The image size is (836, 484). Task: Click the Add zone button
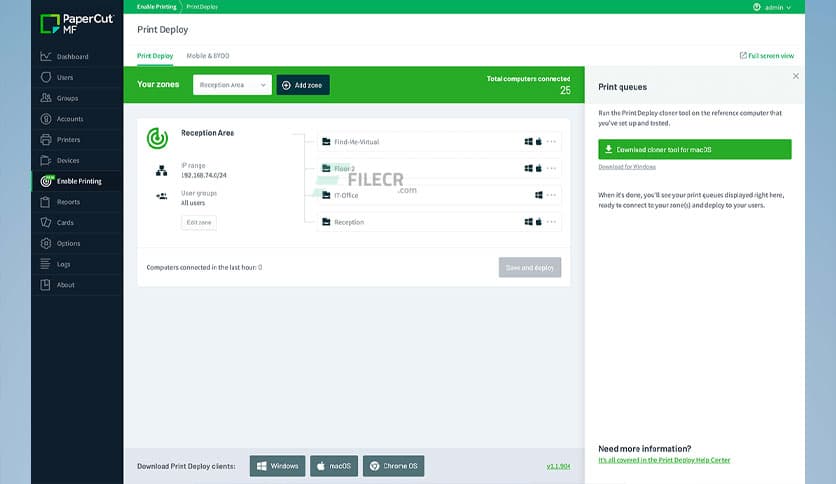tap(303, 85)
